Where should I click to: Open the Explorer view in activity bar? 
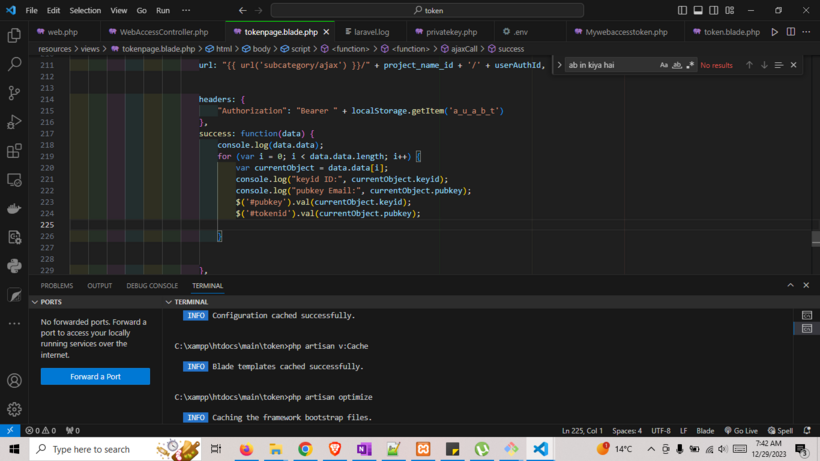pyautogui.click(x=14, y=35)
